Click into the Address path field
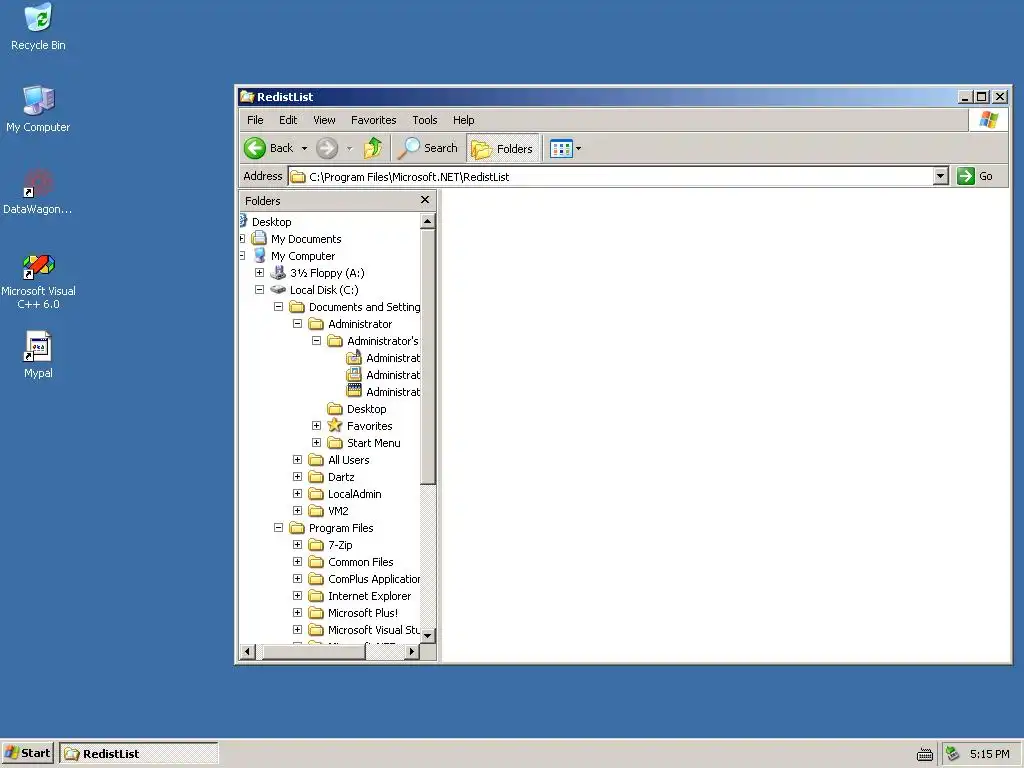This screenshot has width=1024, height=768. (611, 176)
